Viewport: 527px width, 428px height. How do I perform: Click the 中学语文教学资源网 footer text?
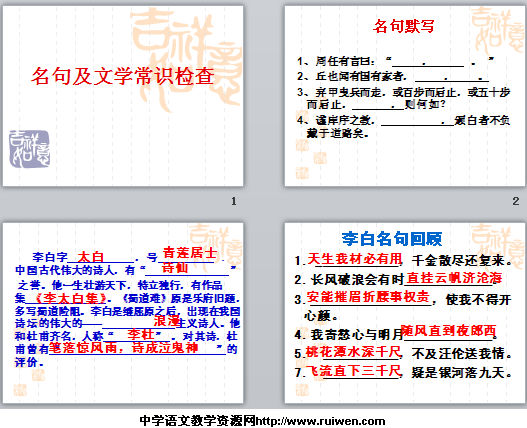pyautogui.click(x=198, y=421)
